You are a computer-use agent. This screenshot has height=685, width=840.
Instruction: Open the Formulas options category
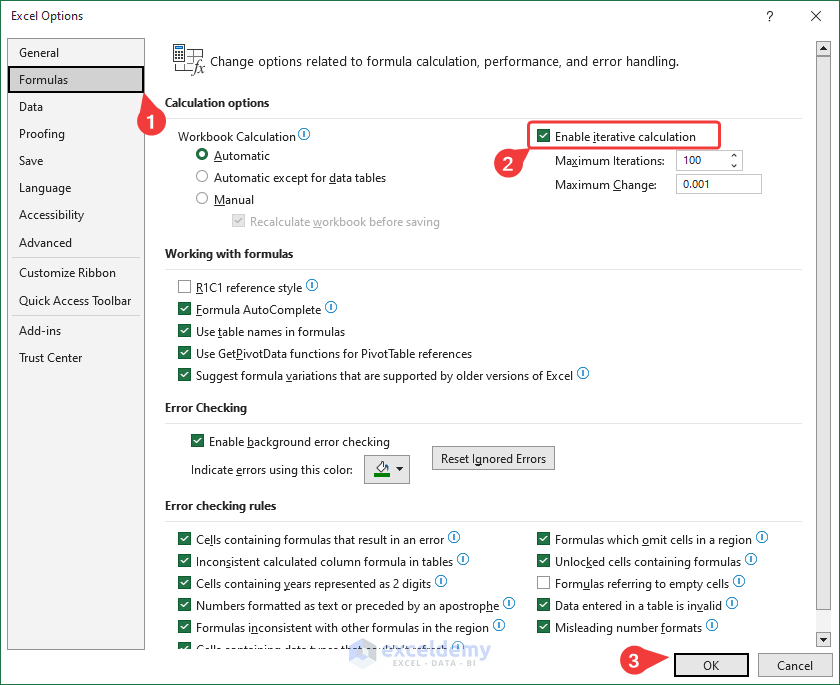pos(76,80)
